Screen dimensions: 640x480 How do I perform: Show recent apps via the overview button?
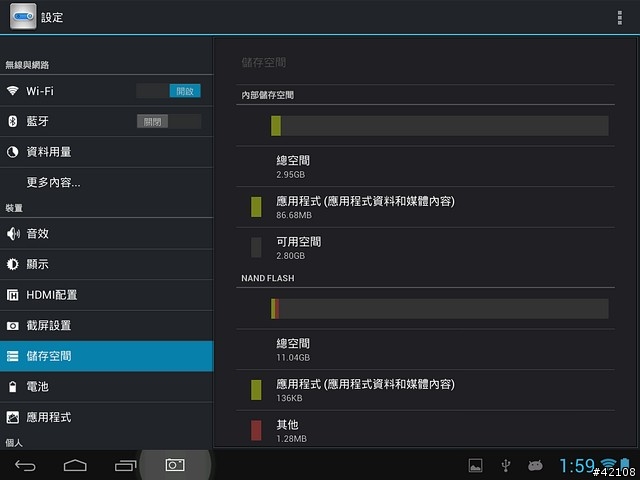coord(125,465)
